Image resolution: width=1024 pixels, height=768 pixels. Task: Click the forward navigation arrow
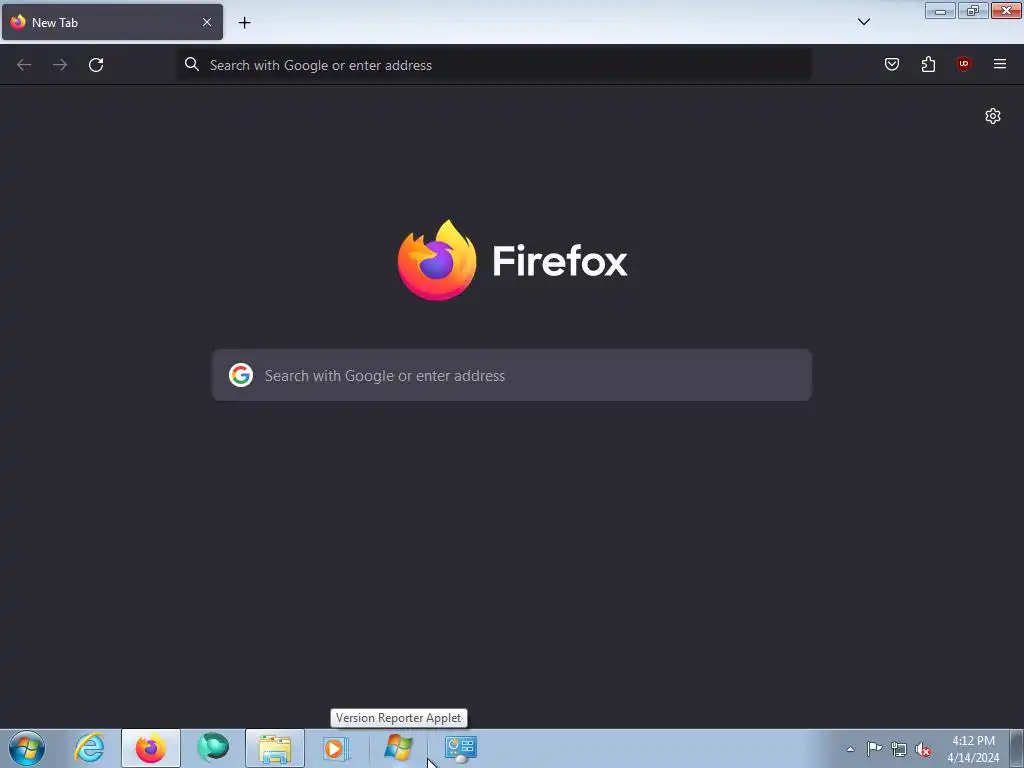(60, 65)
